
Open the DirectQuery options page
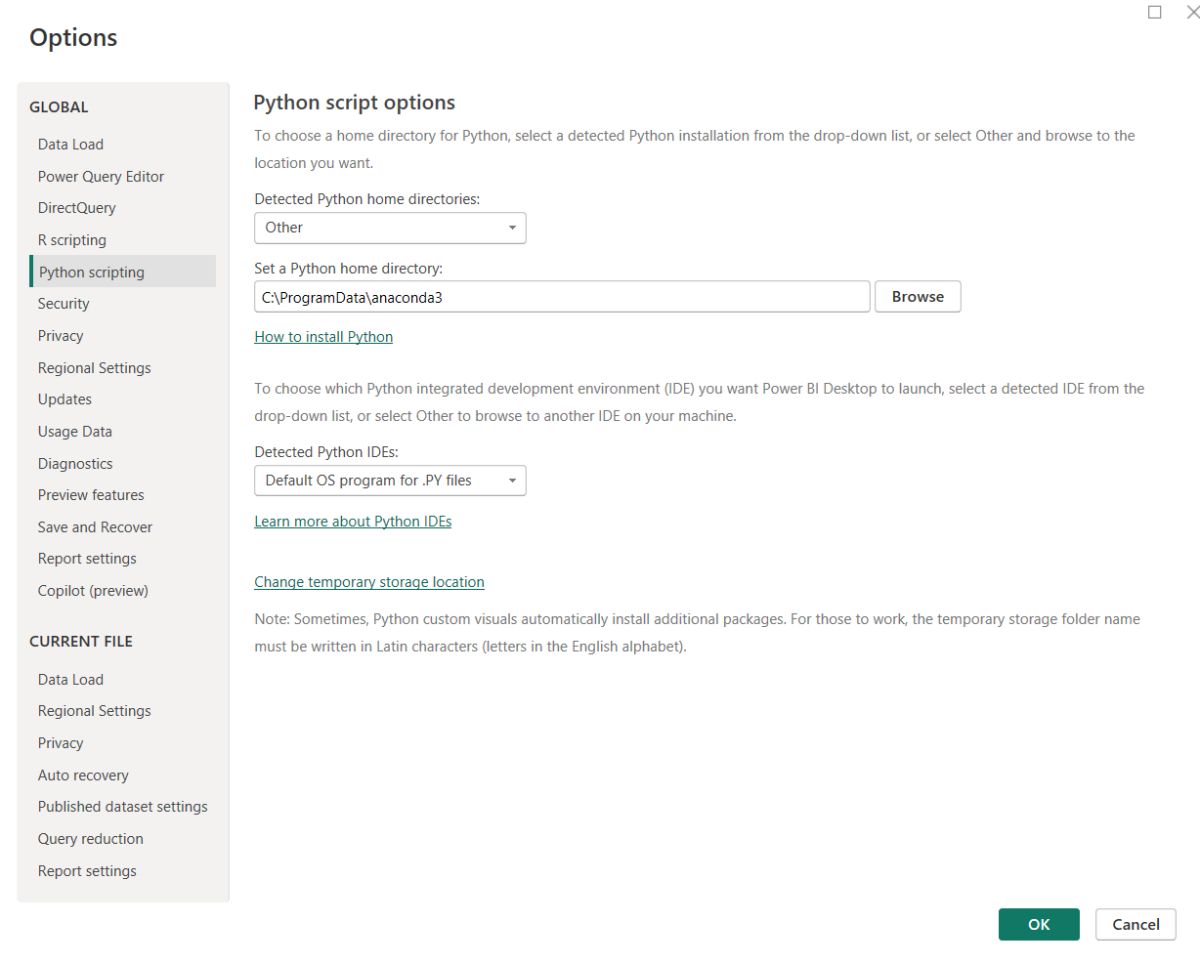[77, 208]
